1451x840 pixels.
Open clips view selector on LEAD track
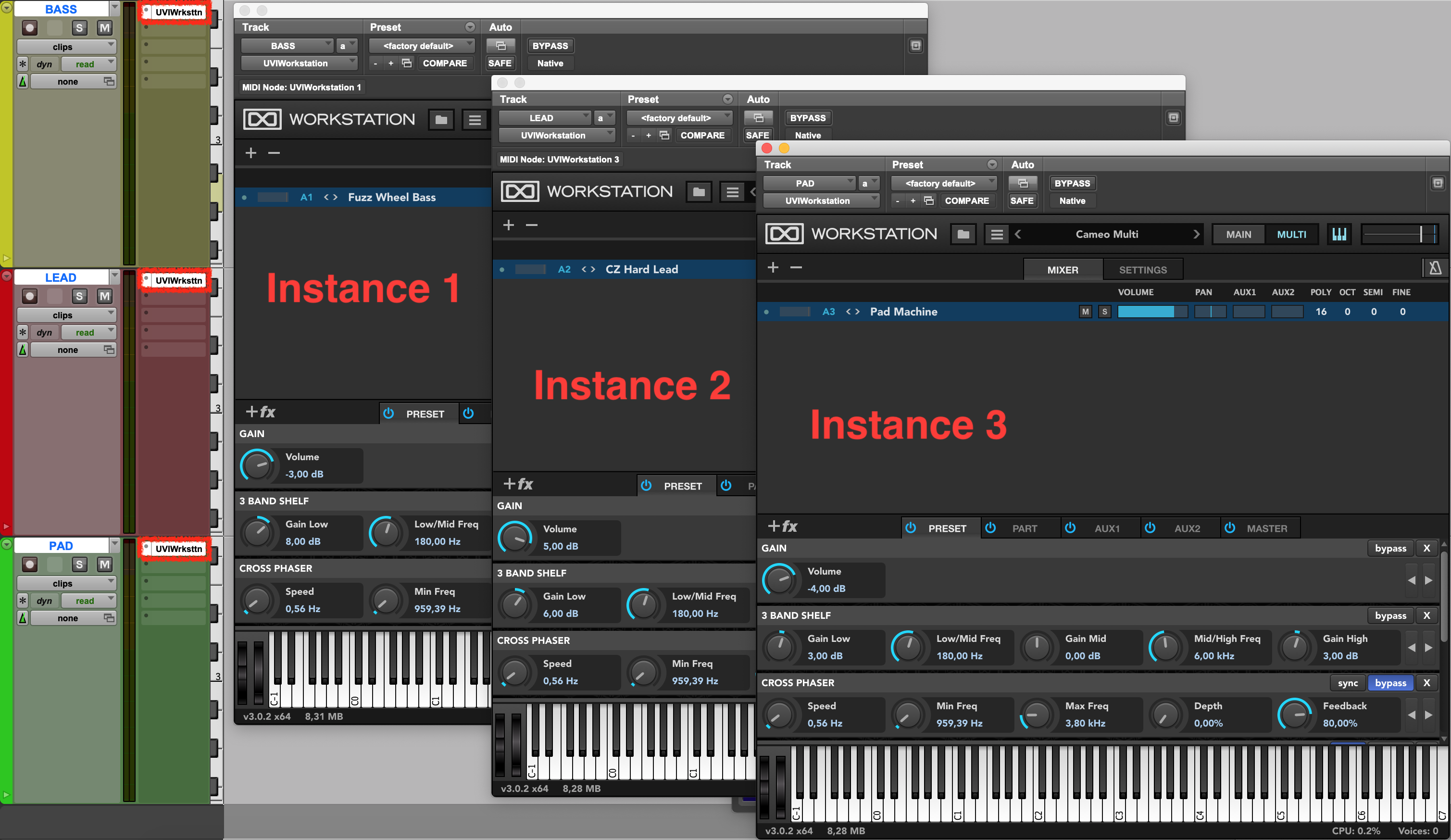[66, 315]
